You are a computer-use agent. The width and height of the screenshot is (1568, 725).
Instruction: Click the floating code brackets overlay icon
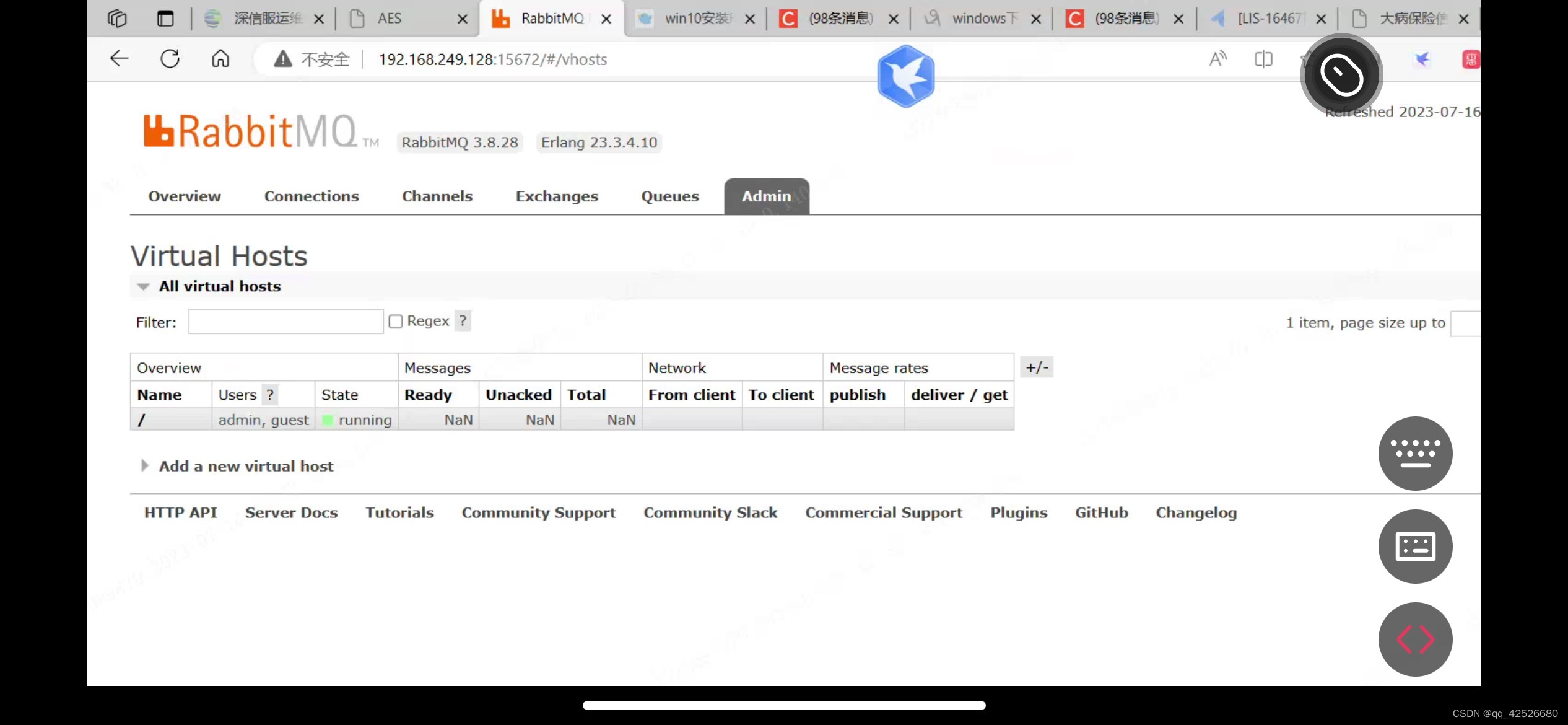click(1416, 639)
